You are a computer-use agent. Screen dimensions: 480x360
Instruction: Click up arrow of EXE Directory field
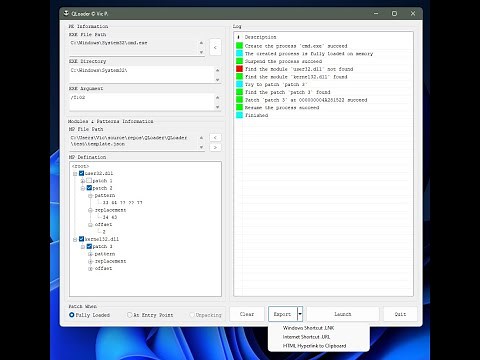tap(217, 70)
